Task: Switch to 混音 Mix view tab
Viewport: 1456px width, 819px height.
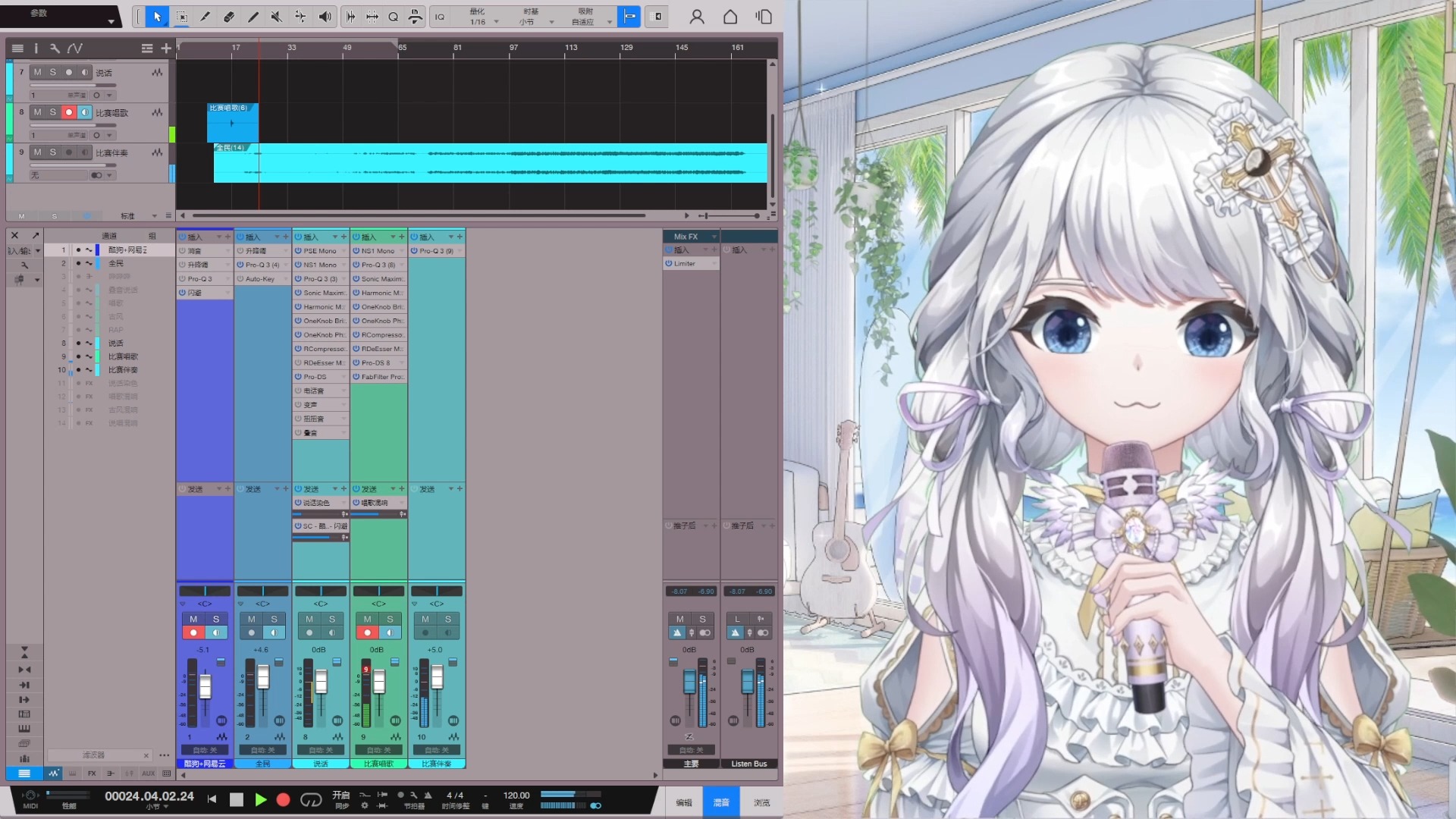Action: (x=721, y=802)
